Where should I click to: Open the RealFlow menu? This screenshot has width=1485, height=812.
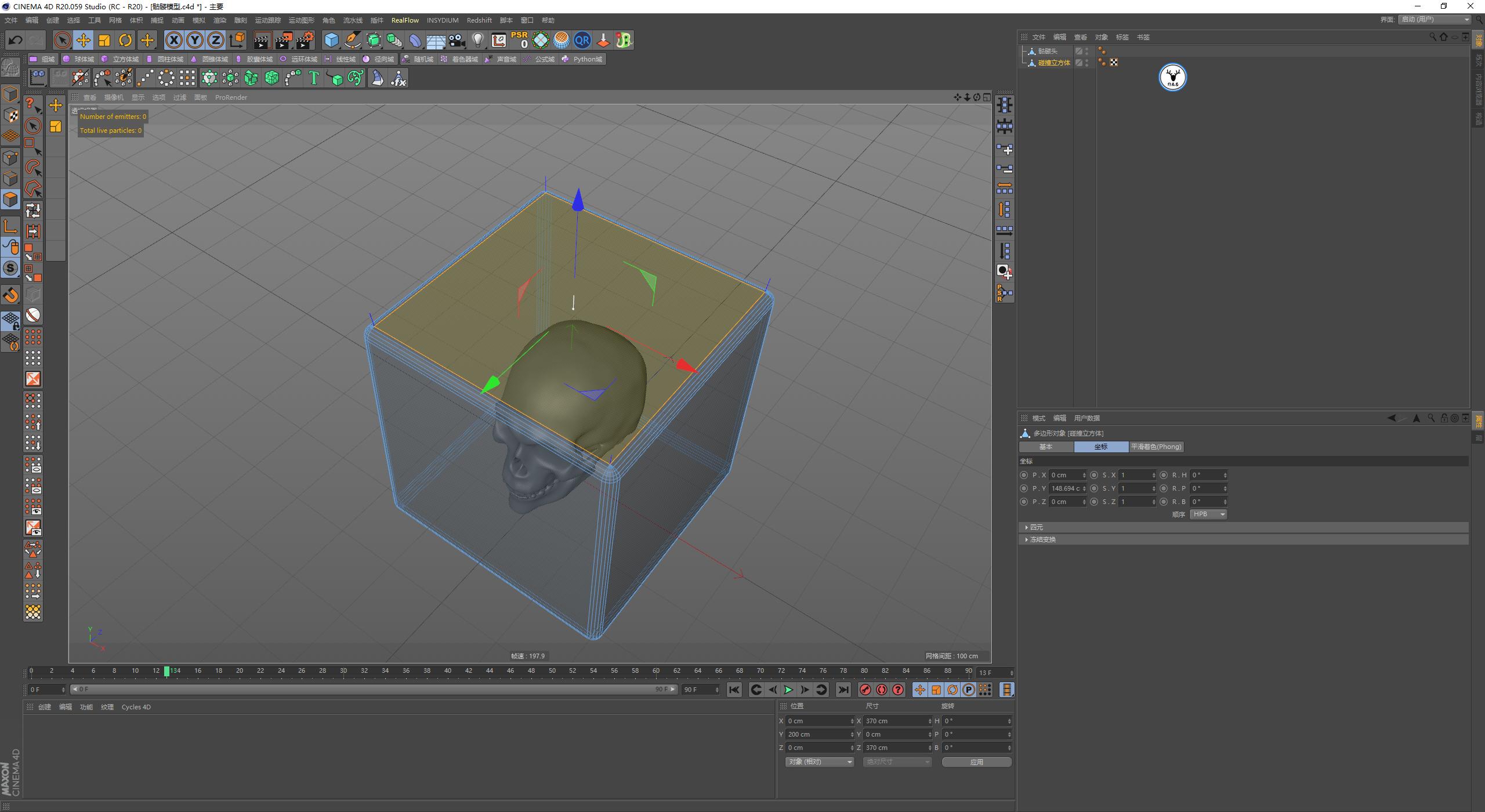coord(405,20)
